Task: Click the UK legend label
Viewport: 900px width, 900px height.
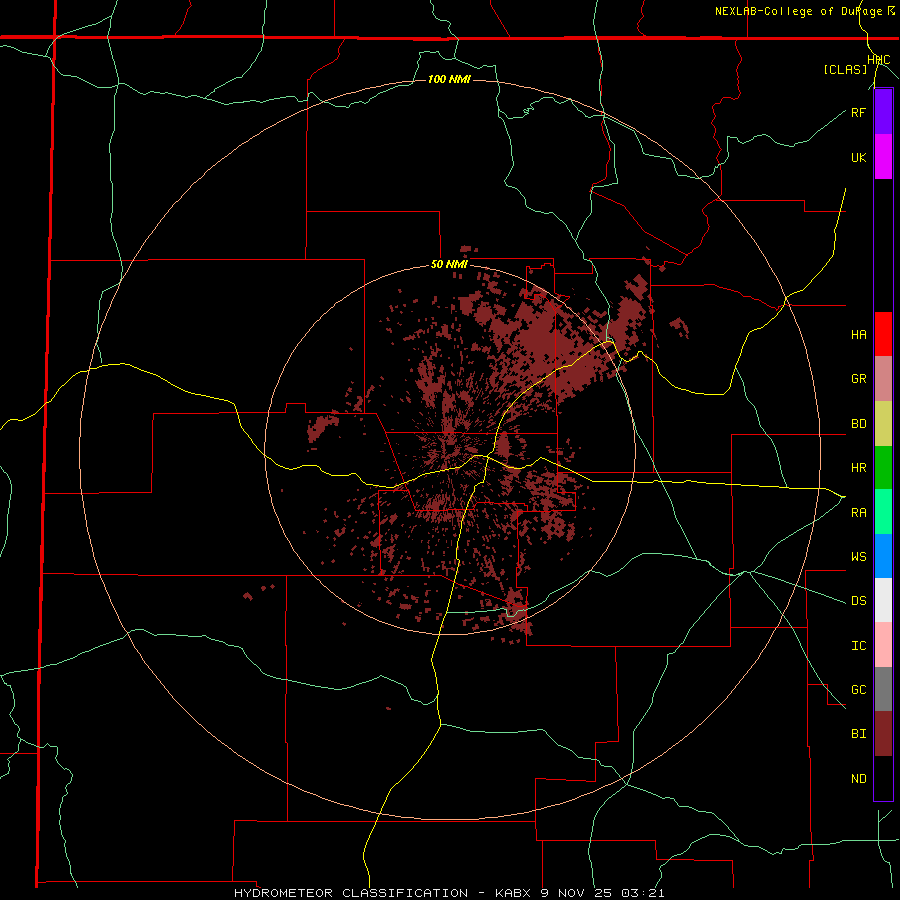Action: (x=858, y=157)
